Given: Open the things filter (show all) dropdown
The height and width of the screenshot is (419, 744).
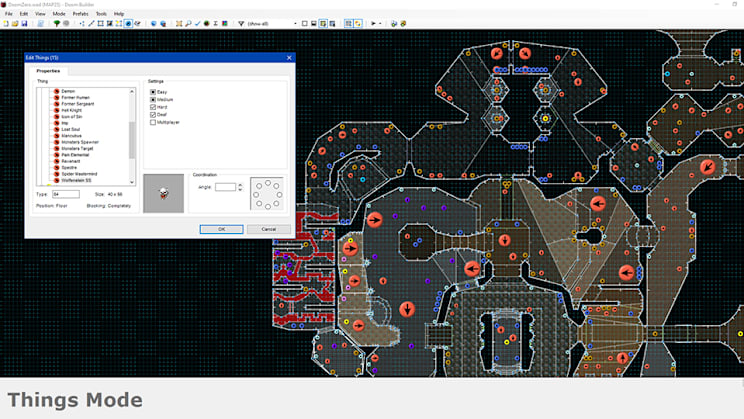Looking at the screenshot, I should tap(295, 23).
